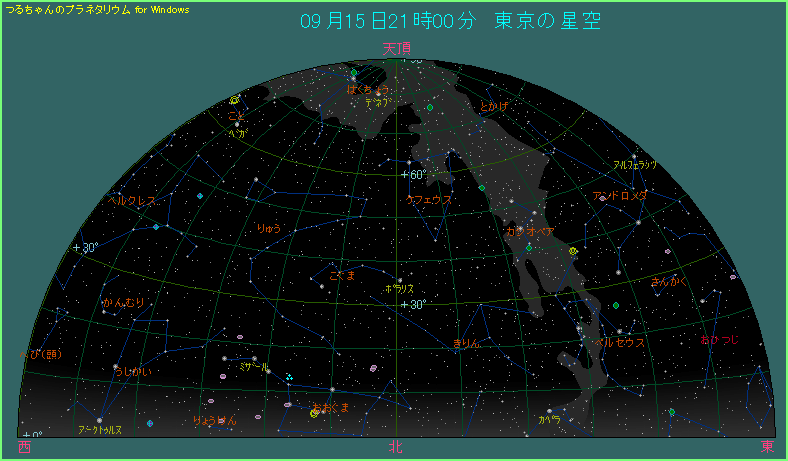Select the Polaris (ポラリス) star label

click(x=399, y=288)
